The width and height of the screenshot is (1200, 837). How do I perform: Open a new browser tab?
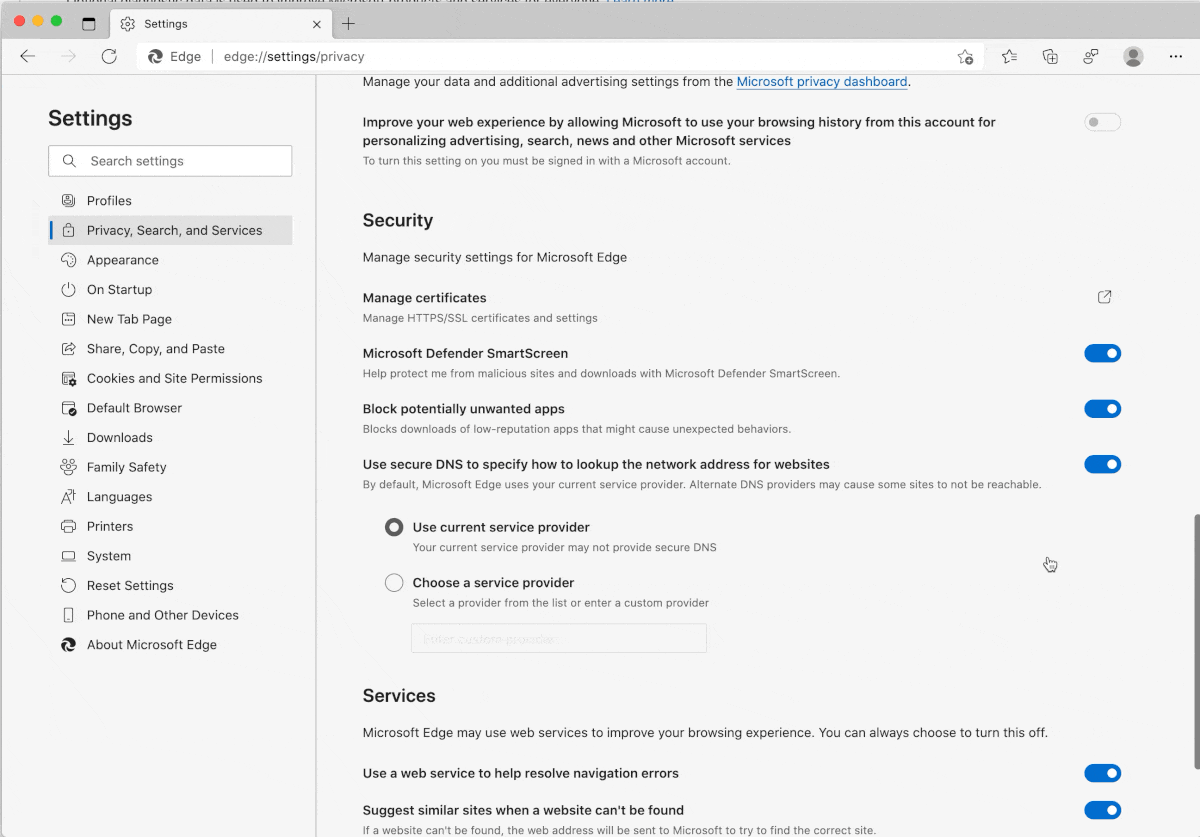(345, 23)
